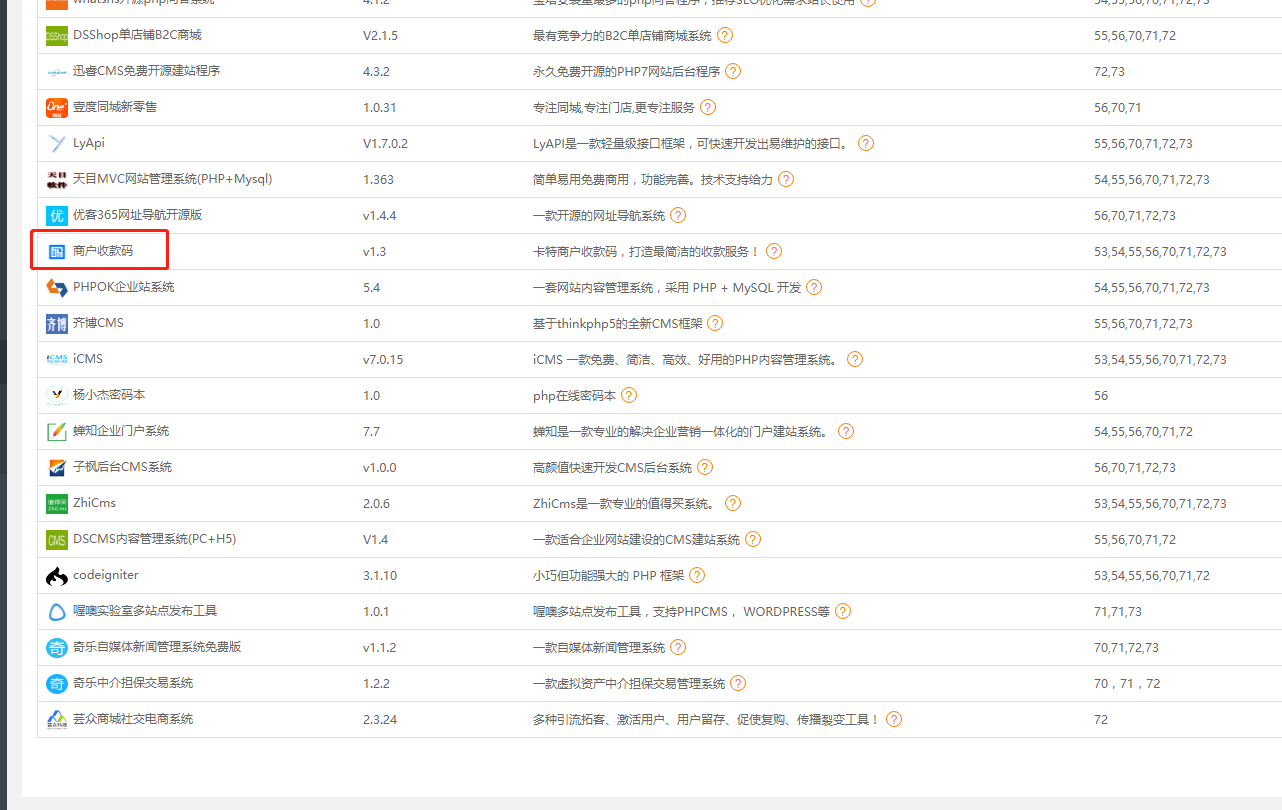Click the 奇乐自媒体新闻管理系统 logo icon
This screenshot has width=1282, height=810.
coord(57,648)
